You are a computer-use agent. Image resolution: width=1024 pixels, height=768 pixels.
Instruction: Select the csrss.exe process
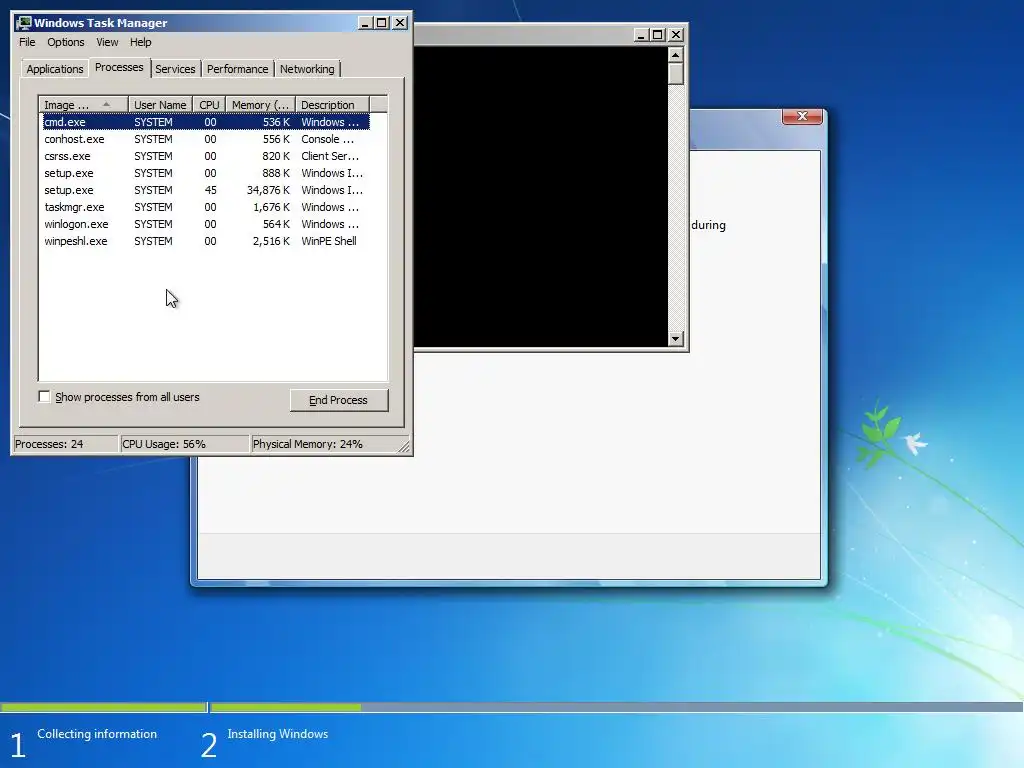[x=206, y=156]
